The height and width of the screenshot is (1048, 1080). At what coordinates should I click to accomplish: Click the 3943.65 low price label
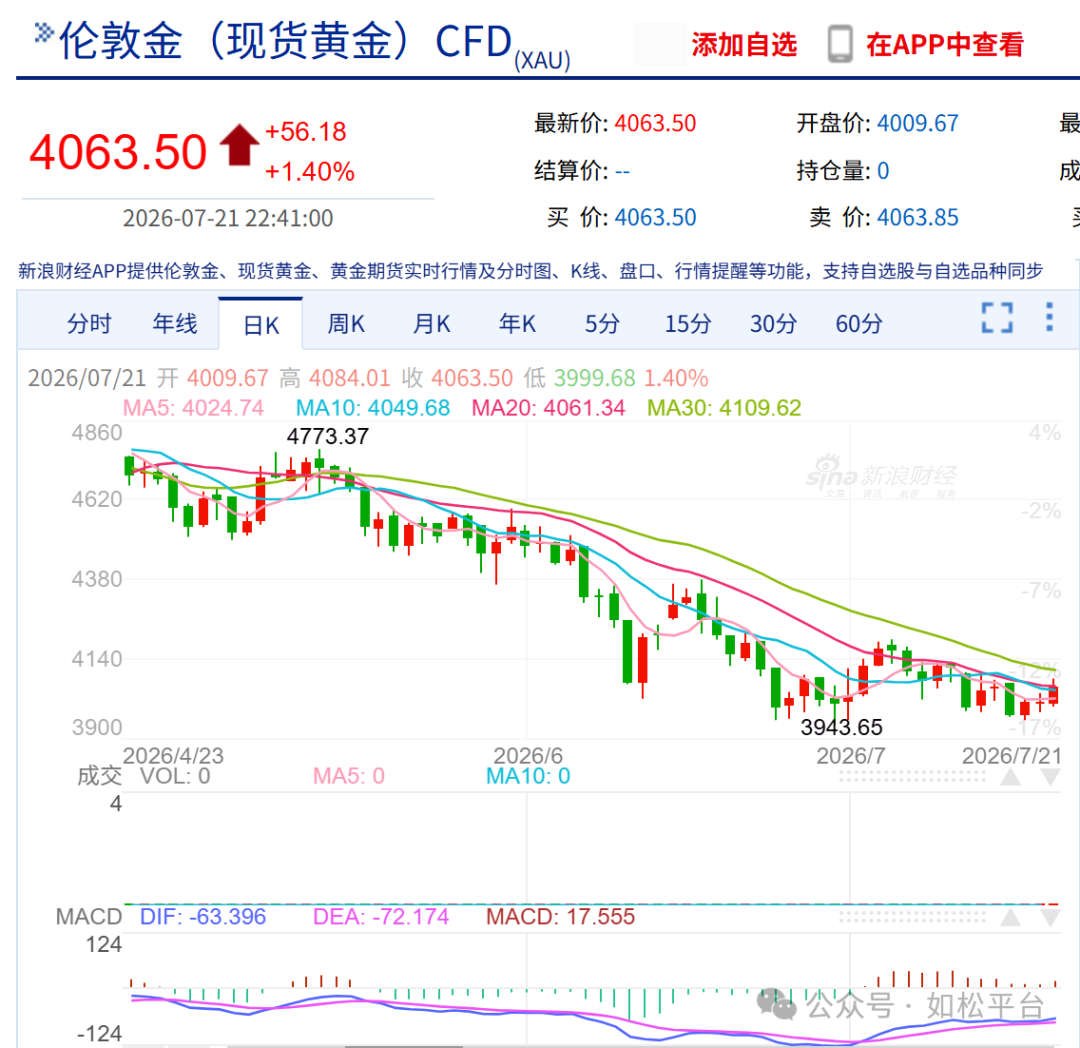tap(842, 727)
